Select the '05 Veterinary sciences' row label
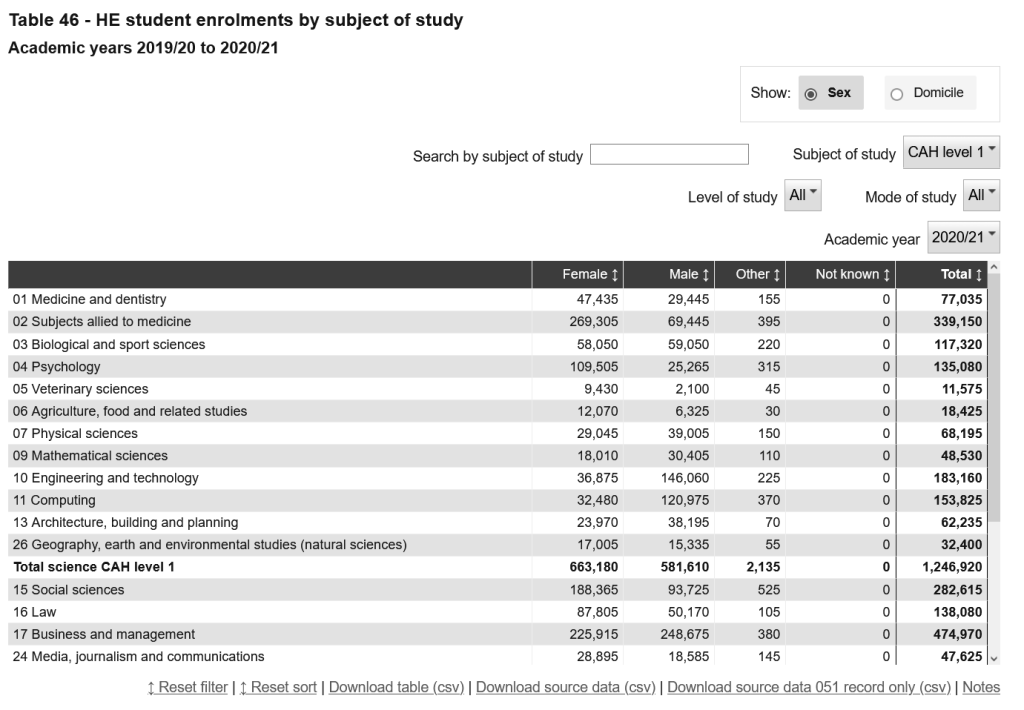 (80, 389)
